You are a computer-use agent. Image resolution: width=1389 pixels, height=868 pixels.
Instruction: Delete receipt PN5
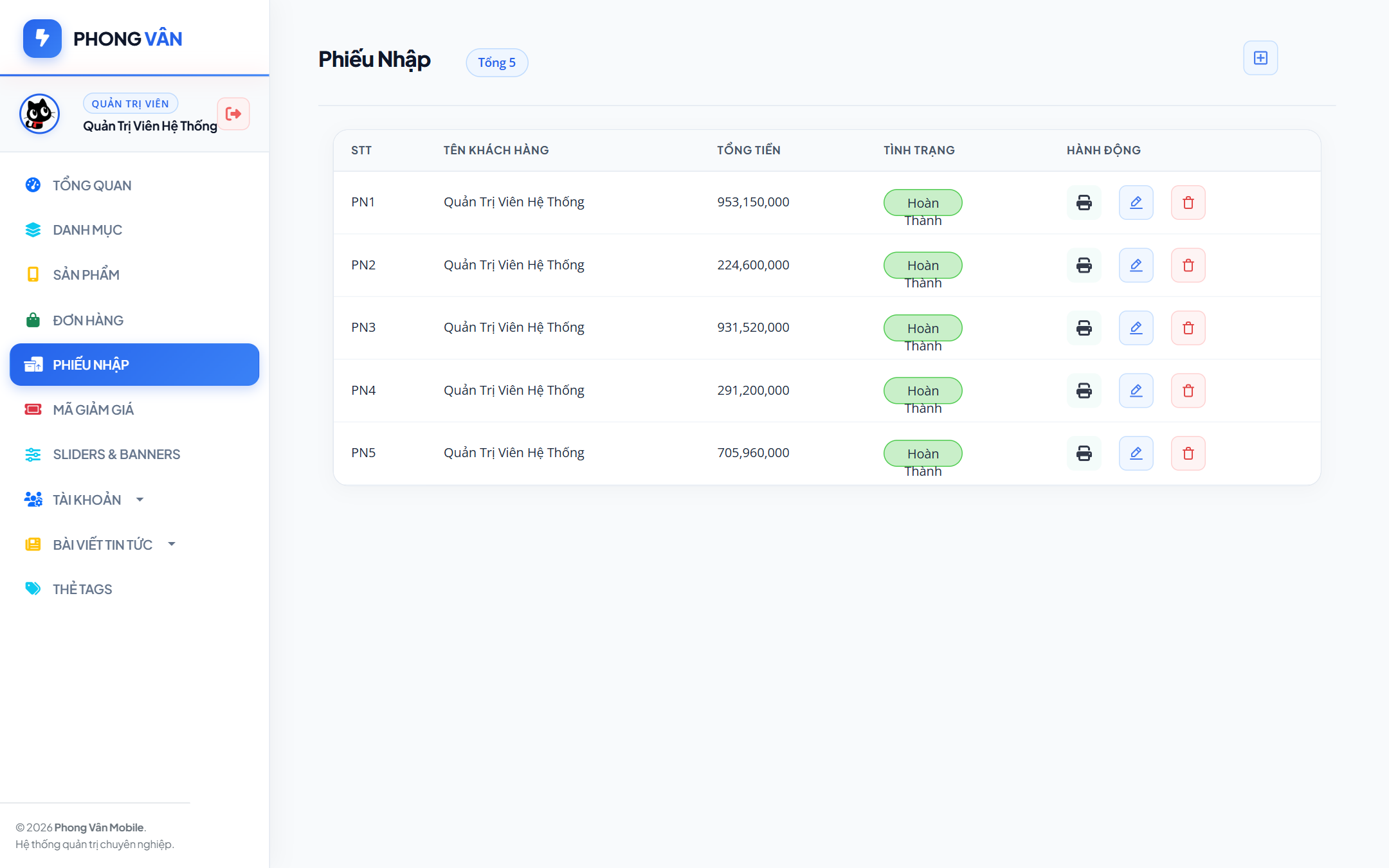tap(1188, 453)
